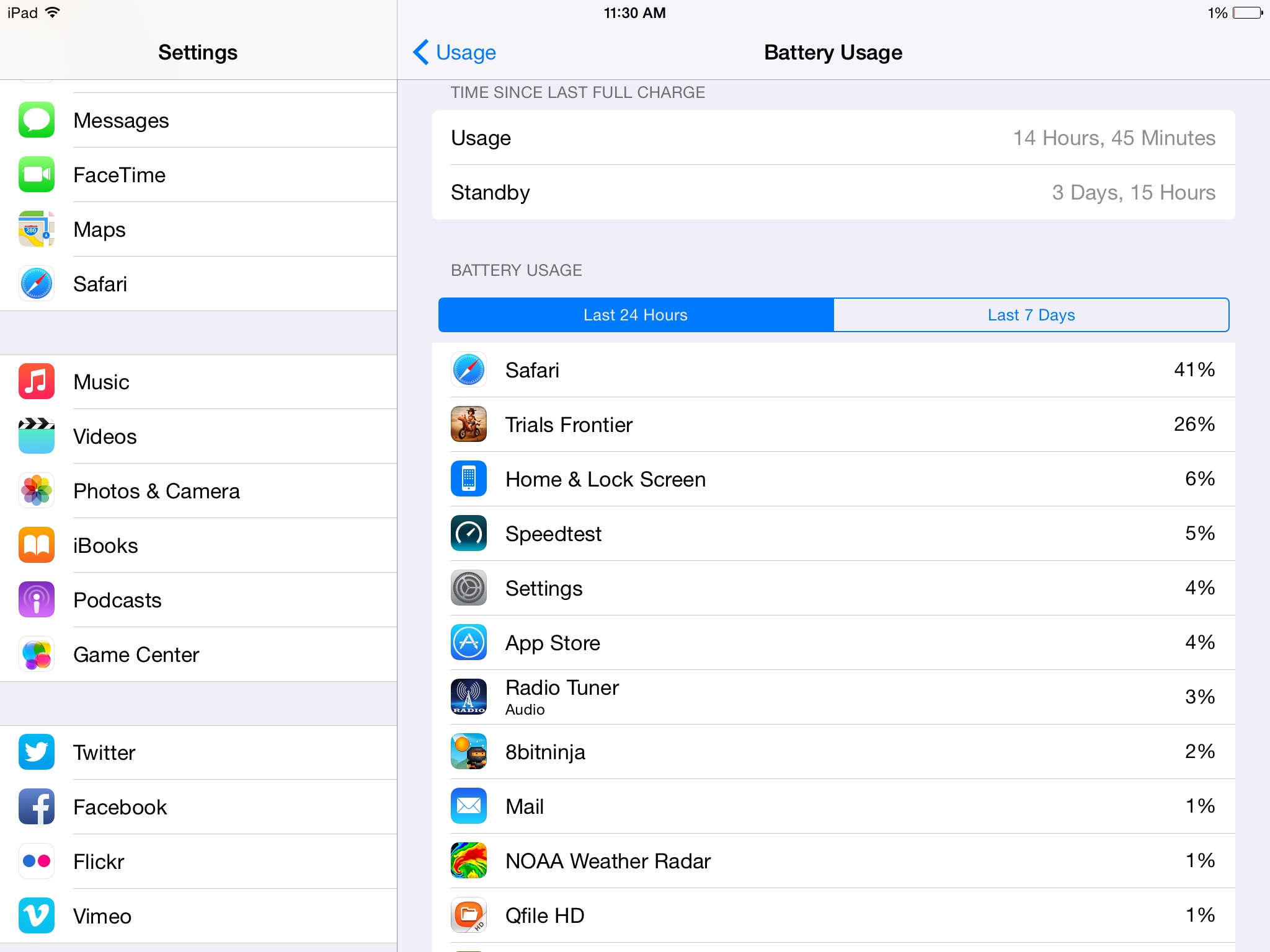Tap the iPad carrier label in status bar
The image size is (1270, 952).
[22, 13]
